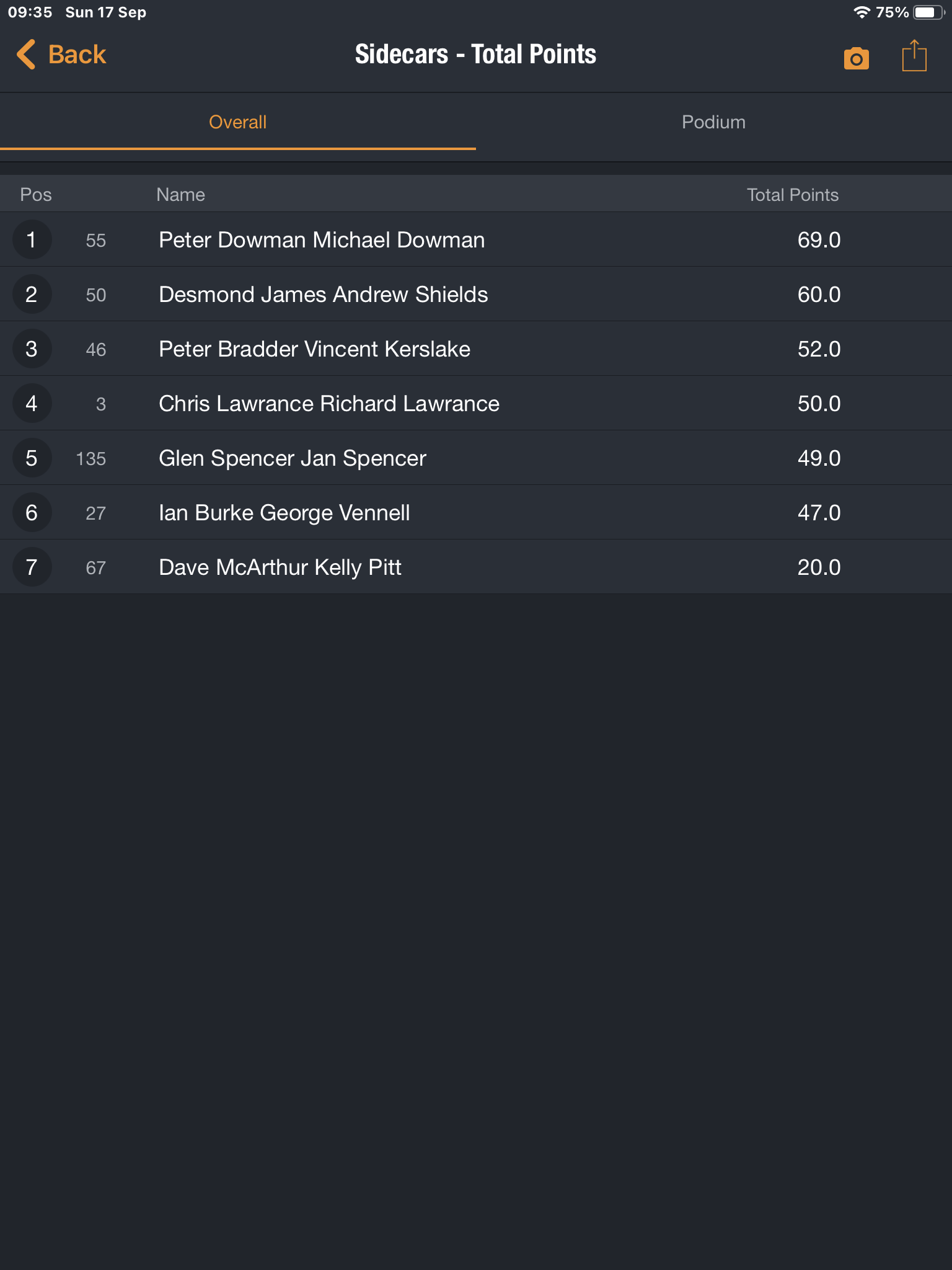Tap the battery indicator icon
Viewport: 952px width, 1270px height.
pos(928,12)
